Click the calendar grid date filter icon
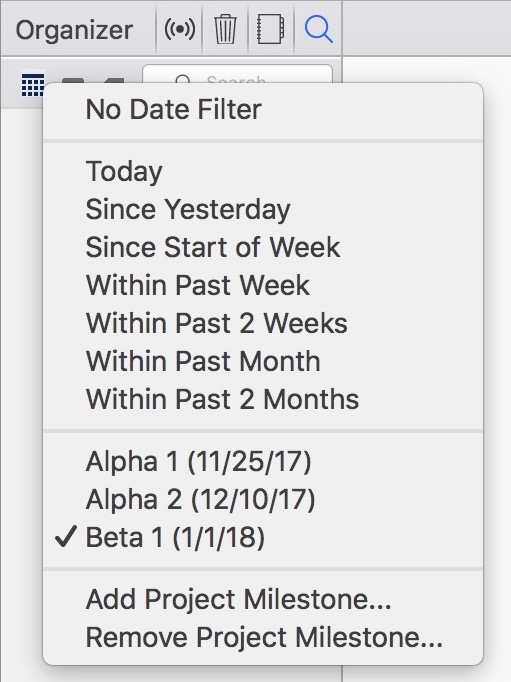 pos(33,85)
